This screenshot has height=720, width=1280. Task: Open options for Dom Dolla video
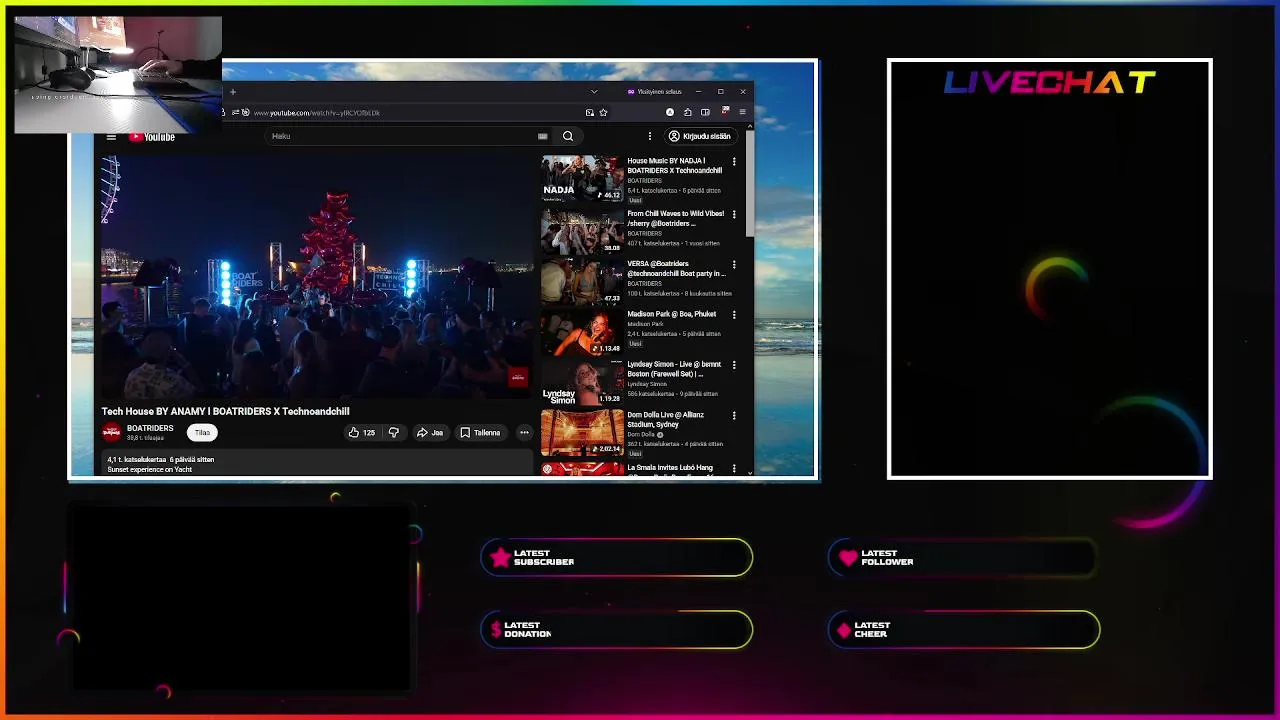(734, 416)
